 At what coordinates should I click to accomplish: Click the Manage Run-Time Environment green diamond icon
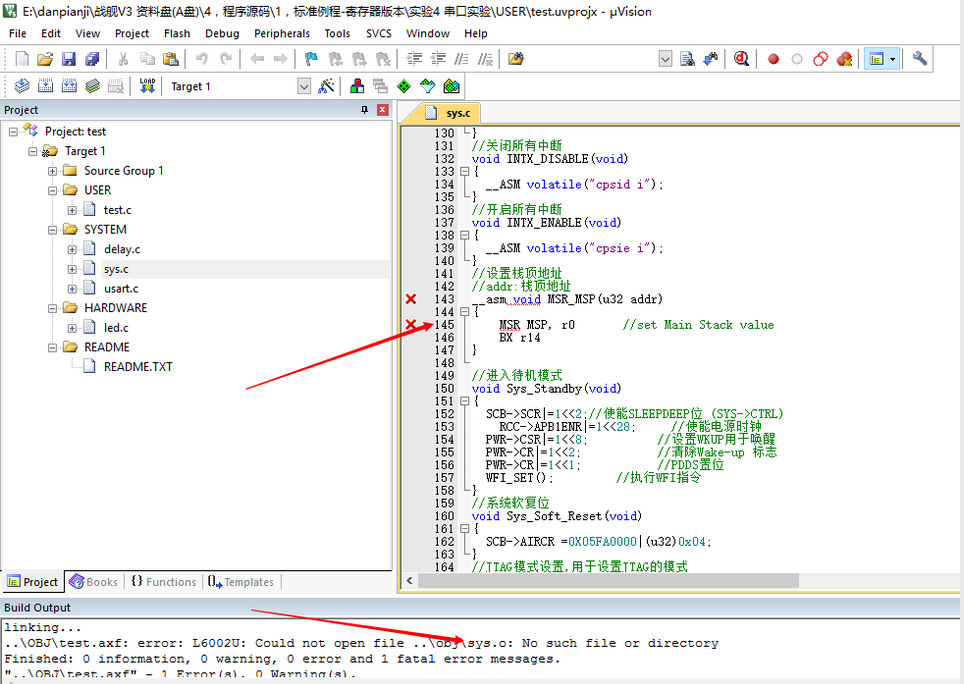click(403, 86)
